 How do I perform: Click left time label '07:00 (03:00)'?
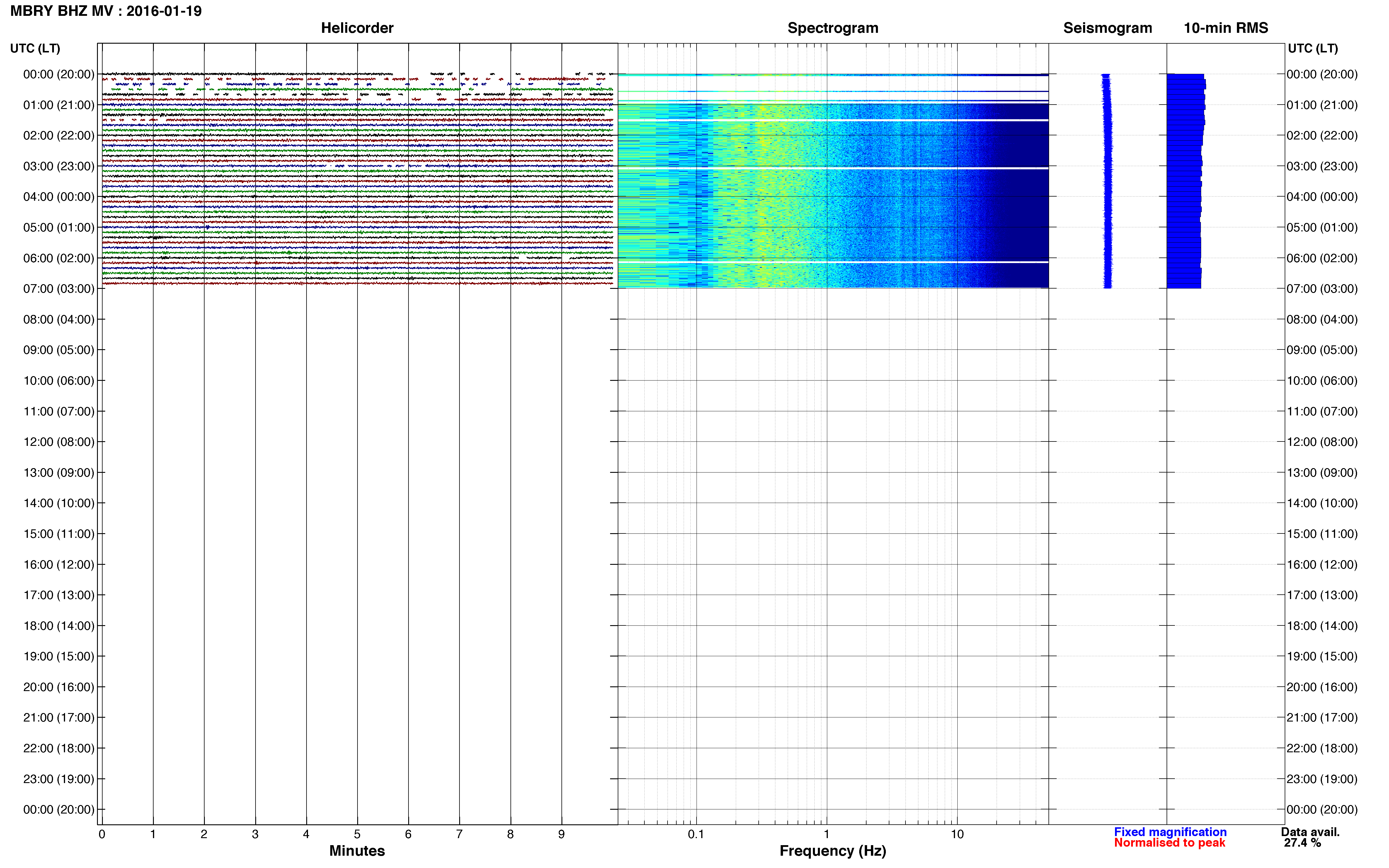point(59,289)
